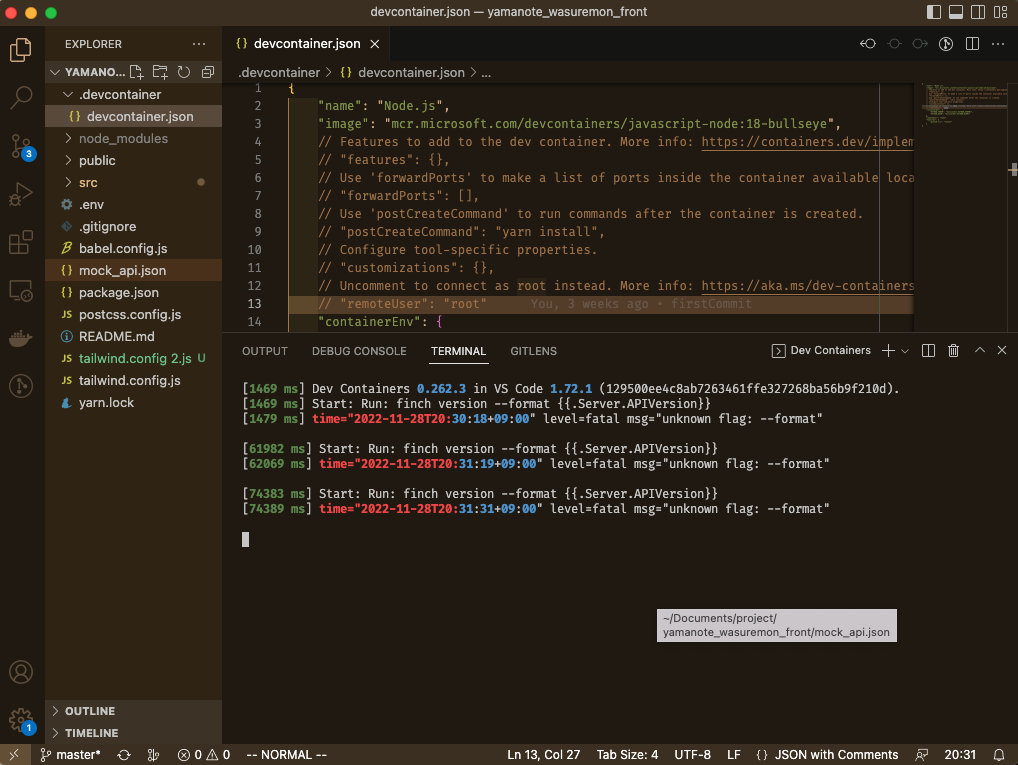Change the UTF-8 file encoding
This screenshot has height=765, width=1018.
(x=692, y=755)
